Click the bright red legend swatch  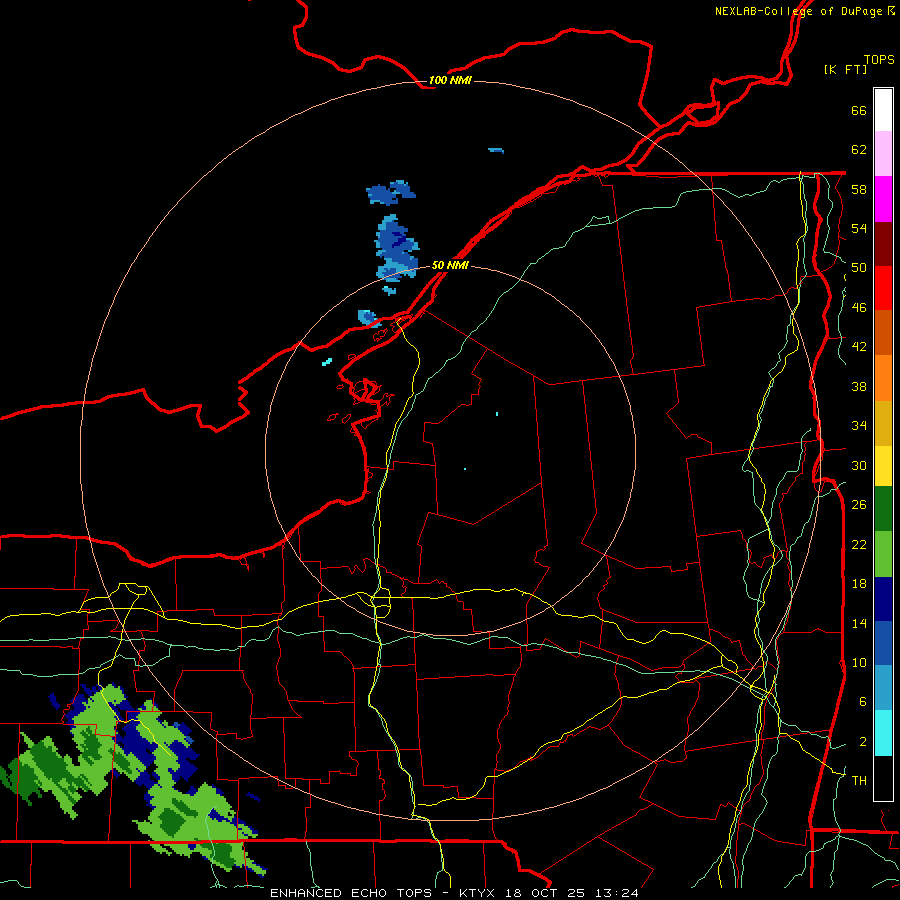883,288
